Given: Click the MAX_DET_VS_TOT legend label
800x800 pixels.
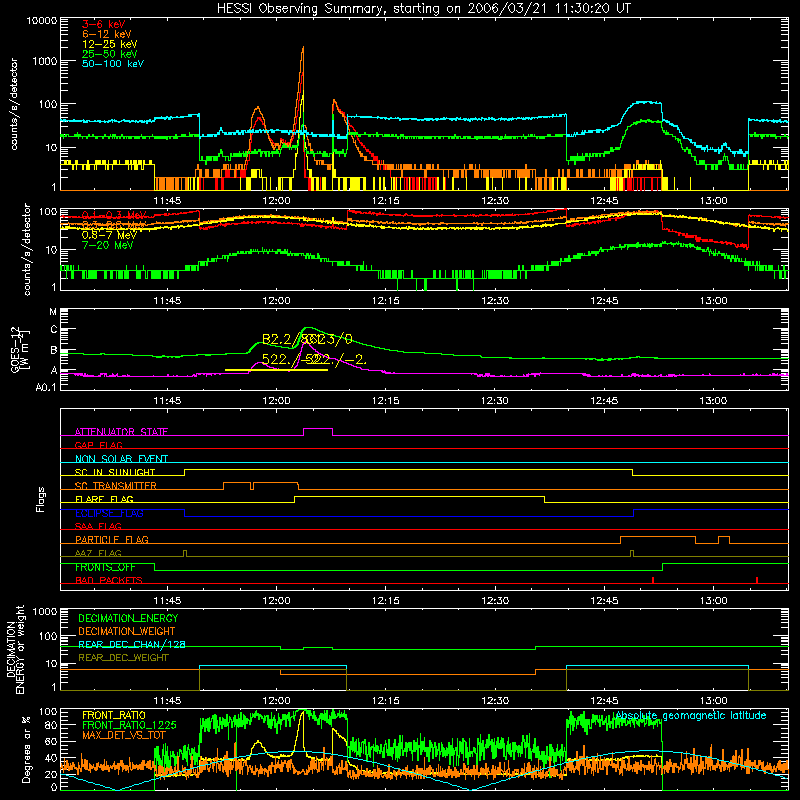Looking at the screenshot, I should point(124,735).
